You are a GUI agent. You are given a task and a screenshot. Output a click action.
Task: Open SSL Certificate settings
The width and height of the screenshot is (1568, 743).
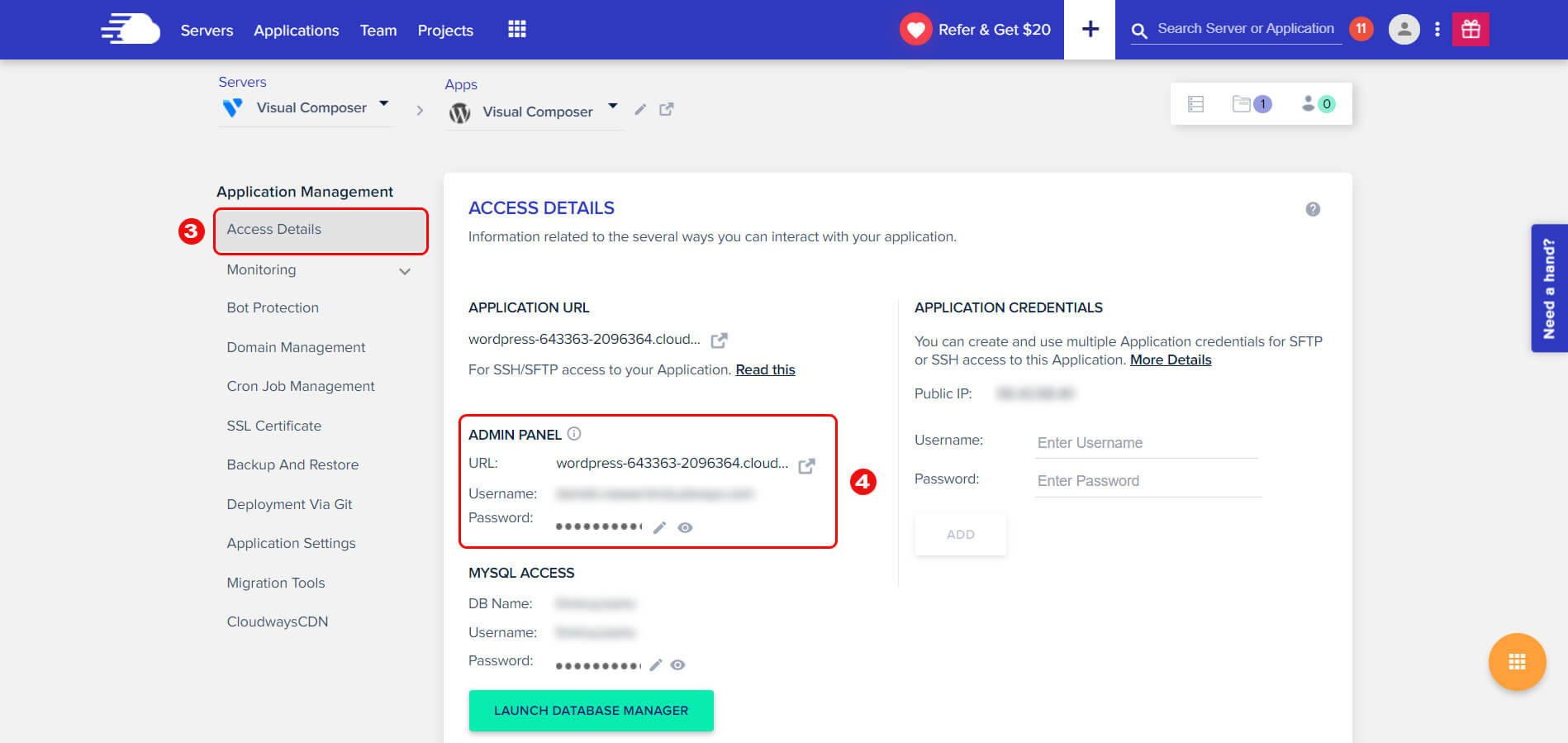273,426
